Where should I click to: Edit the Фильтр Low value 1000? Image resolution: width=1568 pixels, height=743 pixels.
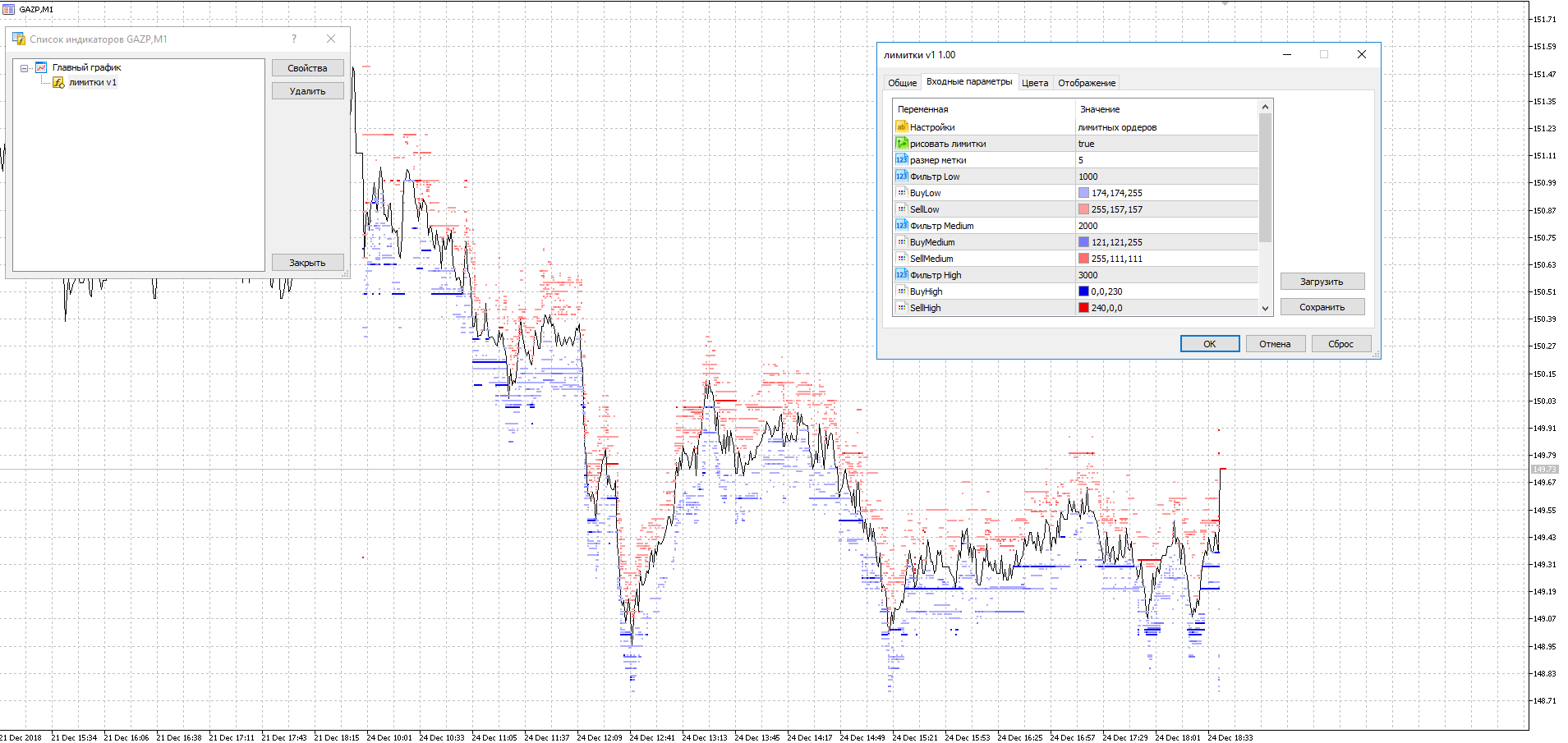(1166, 177)
